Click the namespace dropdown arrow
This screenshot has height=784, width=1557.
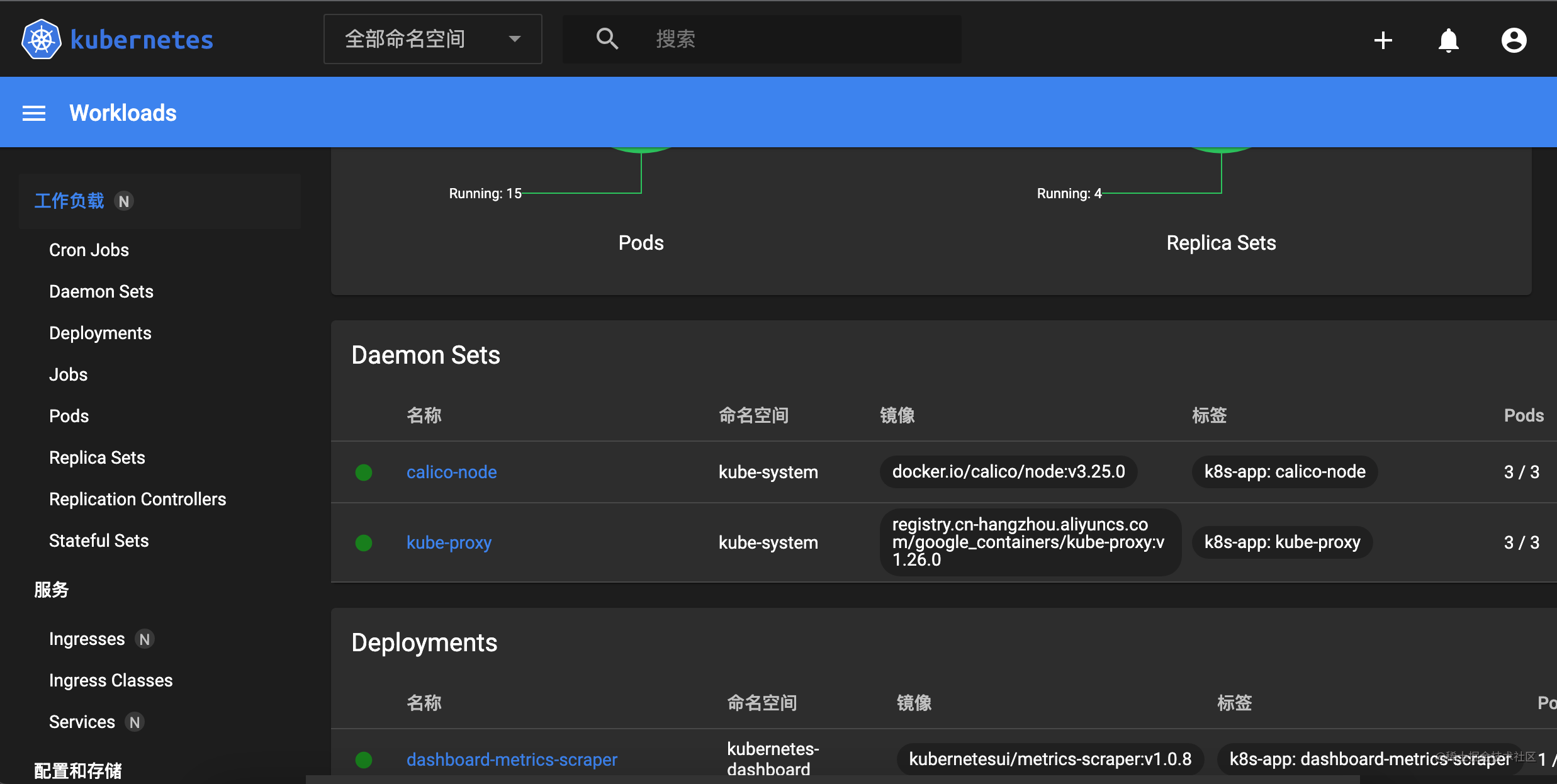pos(515,39)
